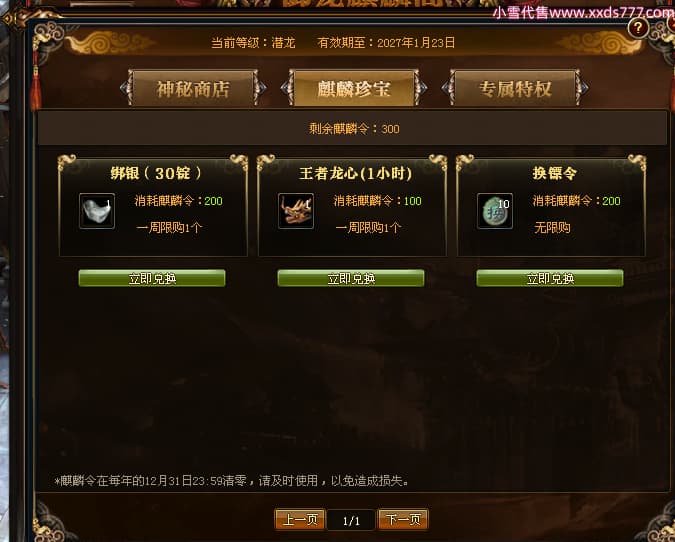Click the 换镖令 item title
The height and width of the screenshot is (542, 675).
pos(554,173)
